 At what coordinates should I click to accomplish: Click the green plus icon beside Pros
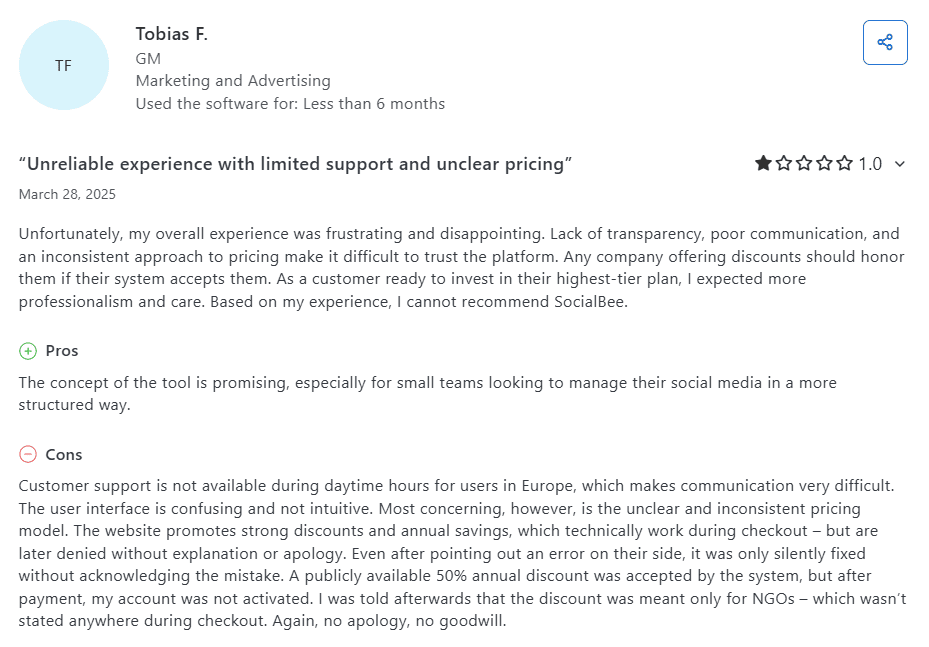[x=26, y=351]
